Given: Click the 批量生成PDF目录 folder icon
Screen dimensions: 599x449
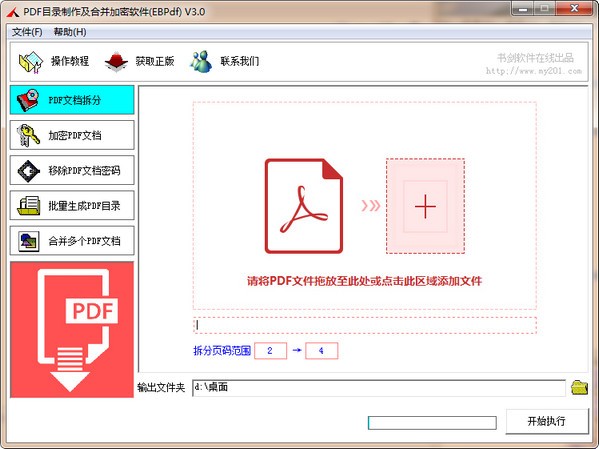Looking at the screenshot, I should coord(28,206).
